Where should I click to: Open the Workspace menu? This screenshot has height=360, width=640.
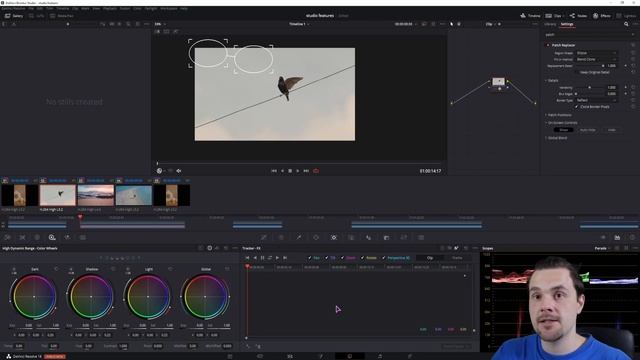point(169,8)
